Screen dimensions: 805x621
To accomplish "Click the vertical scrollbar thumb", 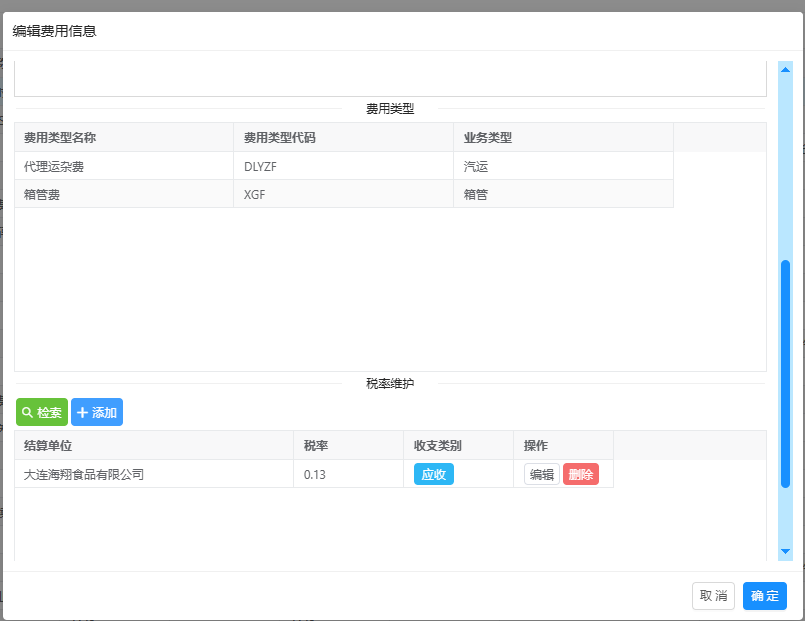I will 785,370.
